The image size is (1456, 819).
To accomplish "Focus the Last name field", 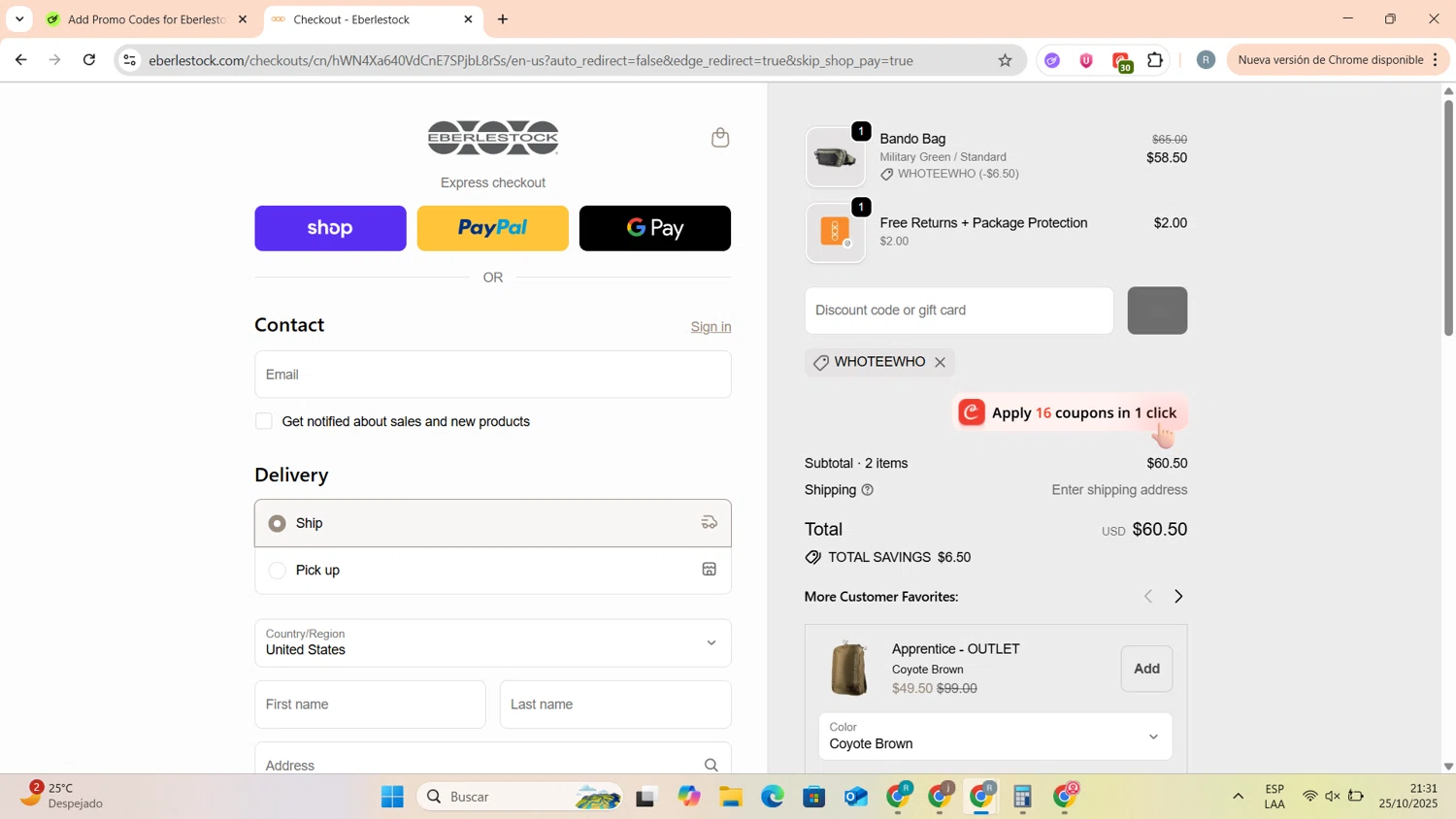I will (x=615, y=704).
